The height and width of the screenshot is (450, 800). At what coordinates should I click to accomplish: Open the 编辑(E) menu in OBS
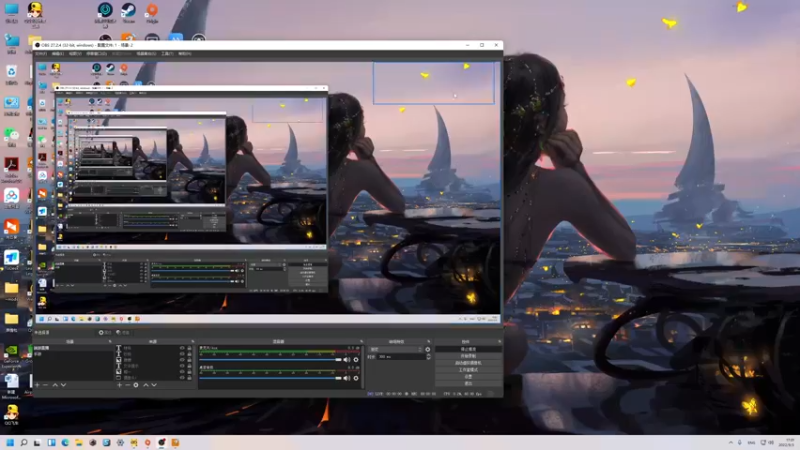point(58,54)
